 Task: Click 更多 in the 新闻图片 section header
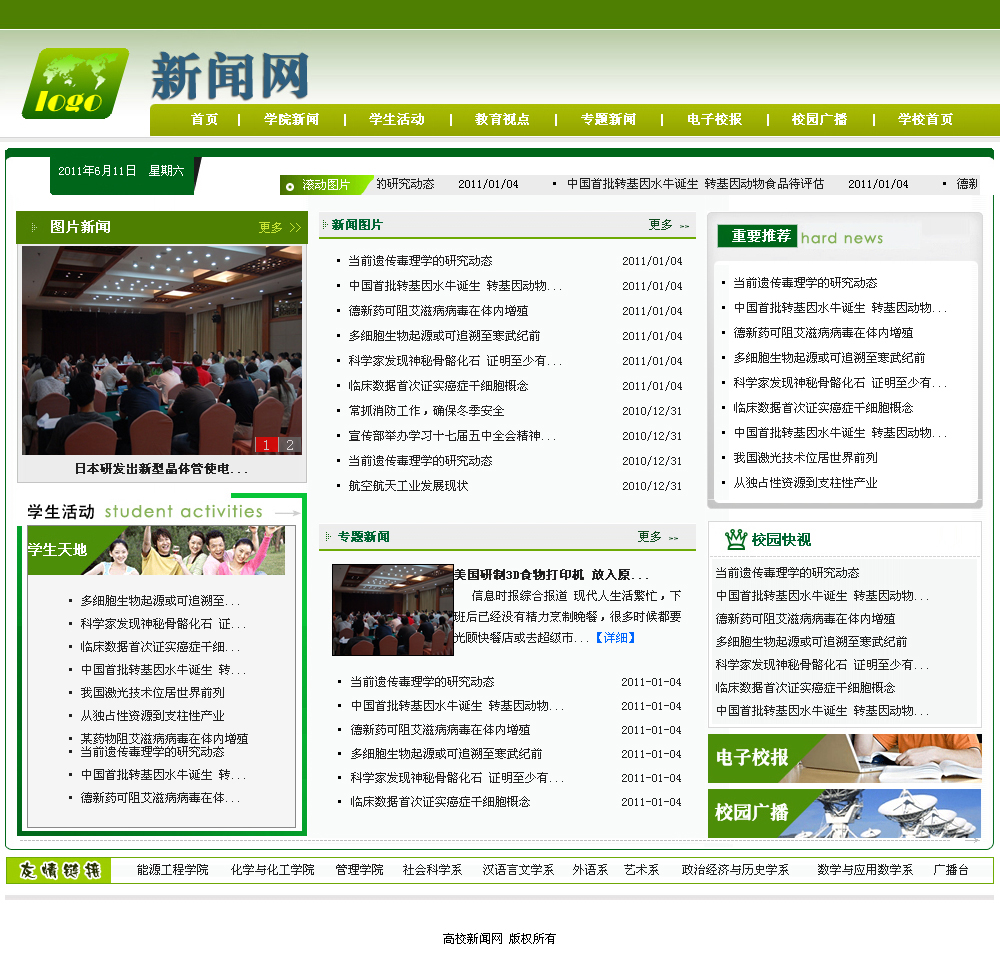point(661,224)
